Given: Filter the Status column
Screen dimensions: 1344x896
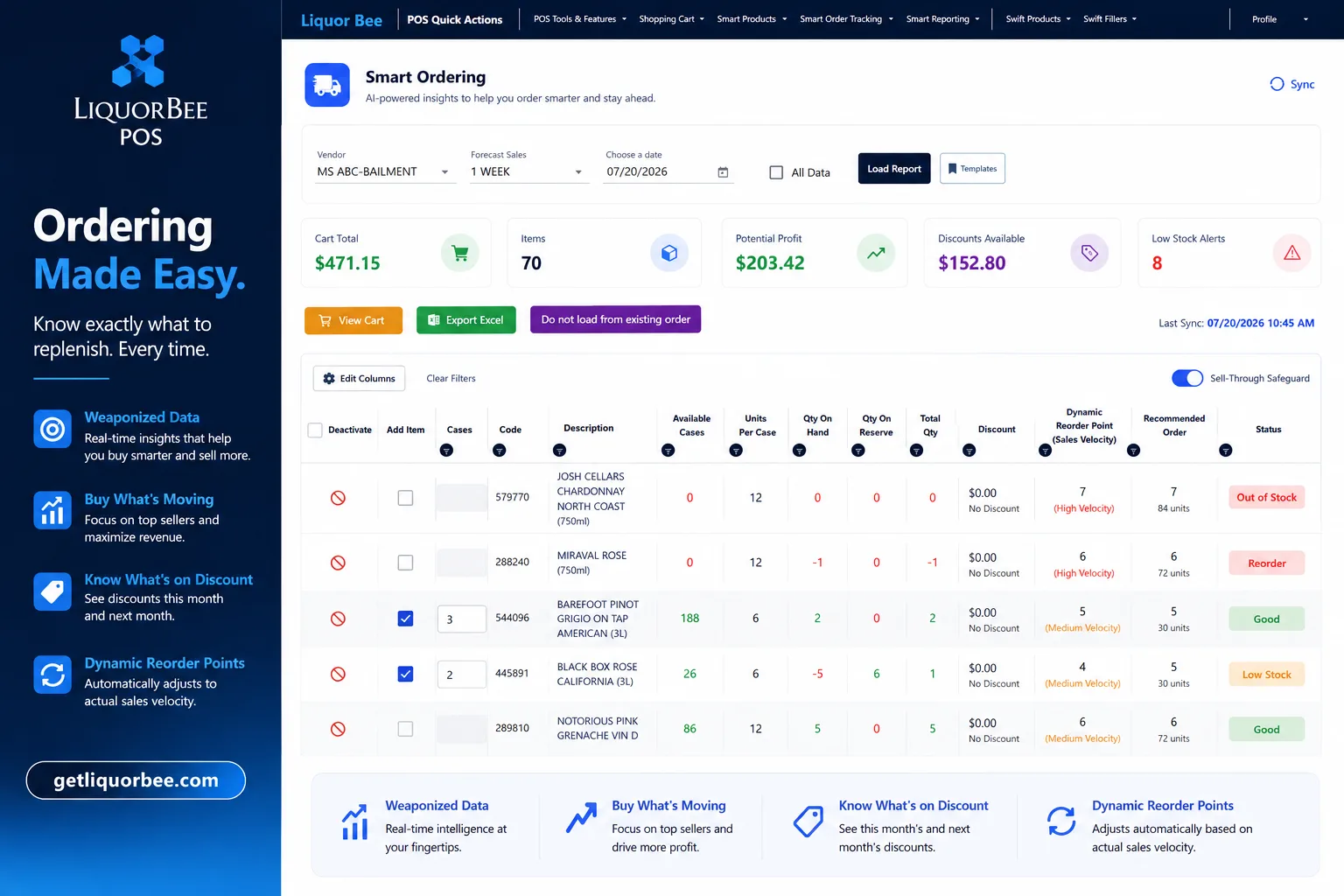Looking at the screenshot, I should click(1226, 451).
